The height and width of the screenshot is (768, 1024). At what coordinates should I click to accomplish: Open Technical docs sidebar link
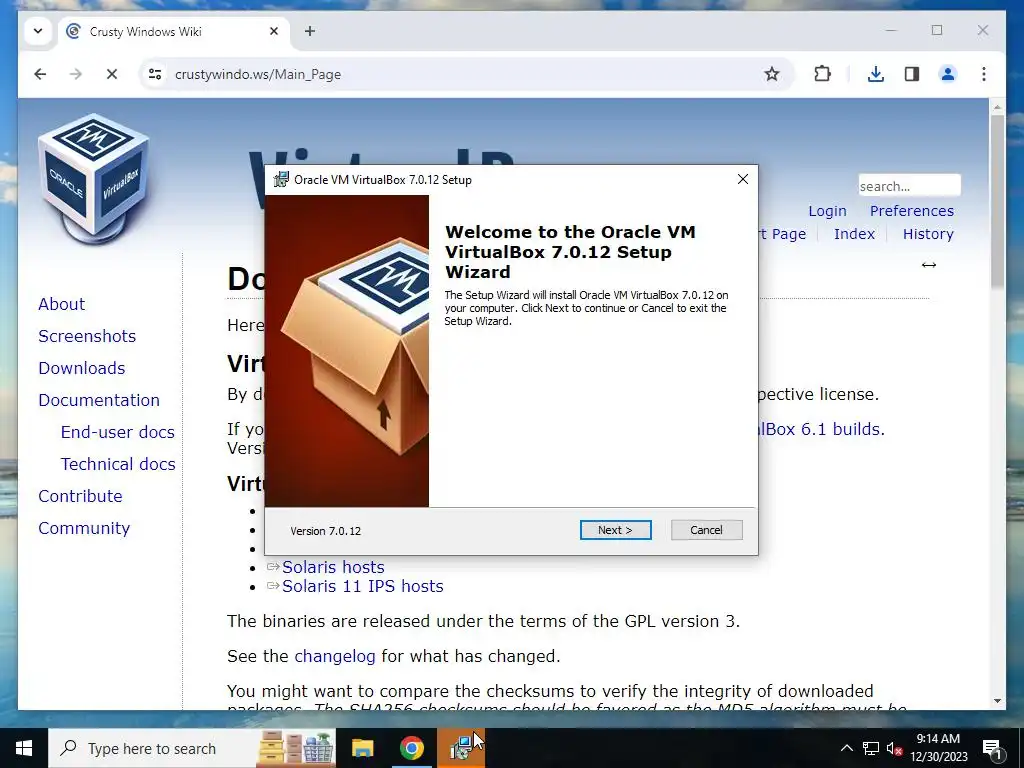[x=118, y=464]
